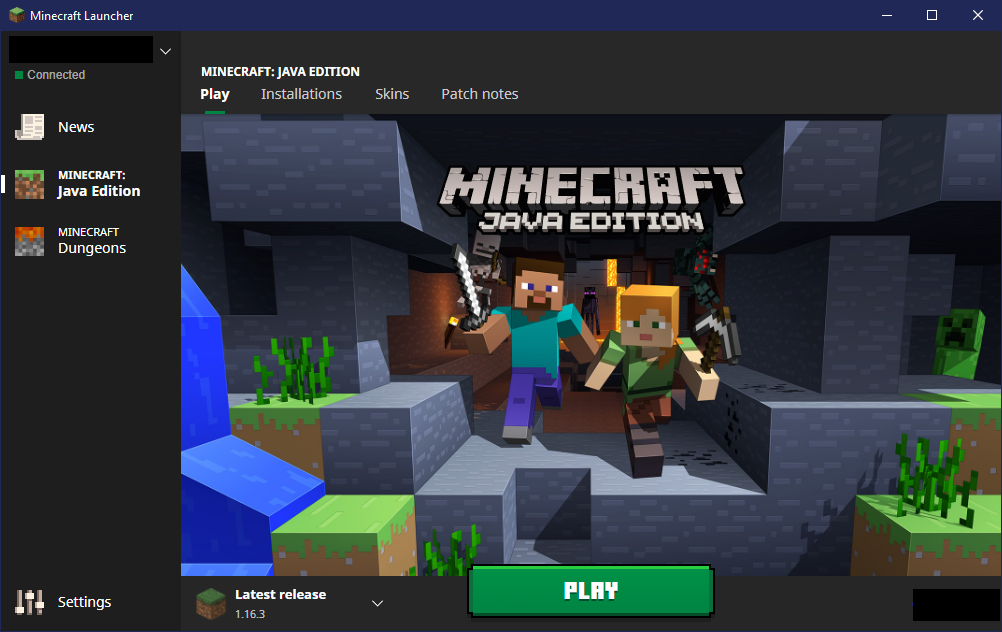This screenshot has height=632, width=1002.
Task: Switch to the Installations tab
Action: coord(301,94)
